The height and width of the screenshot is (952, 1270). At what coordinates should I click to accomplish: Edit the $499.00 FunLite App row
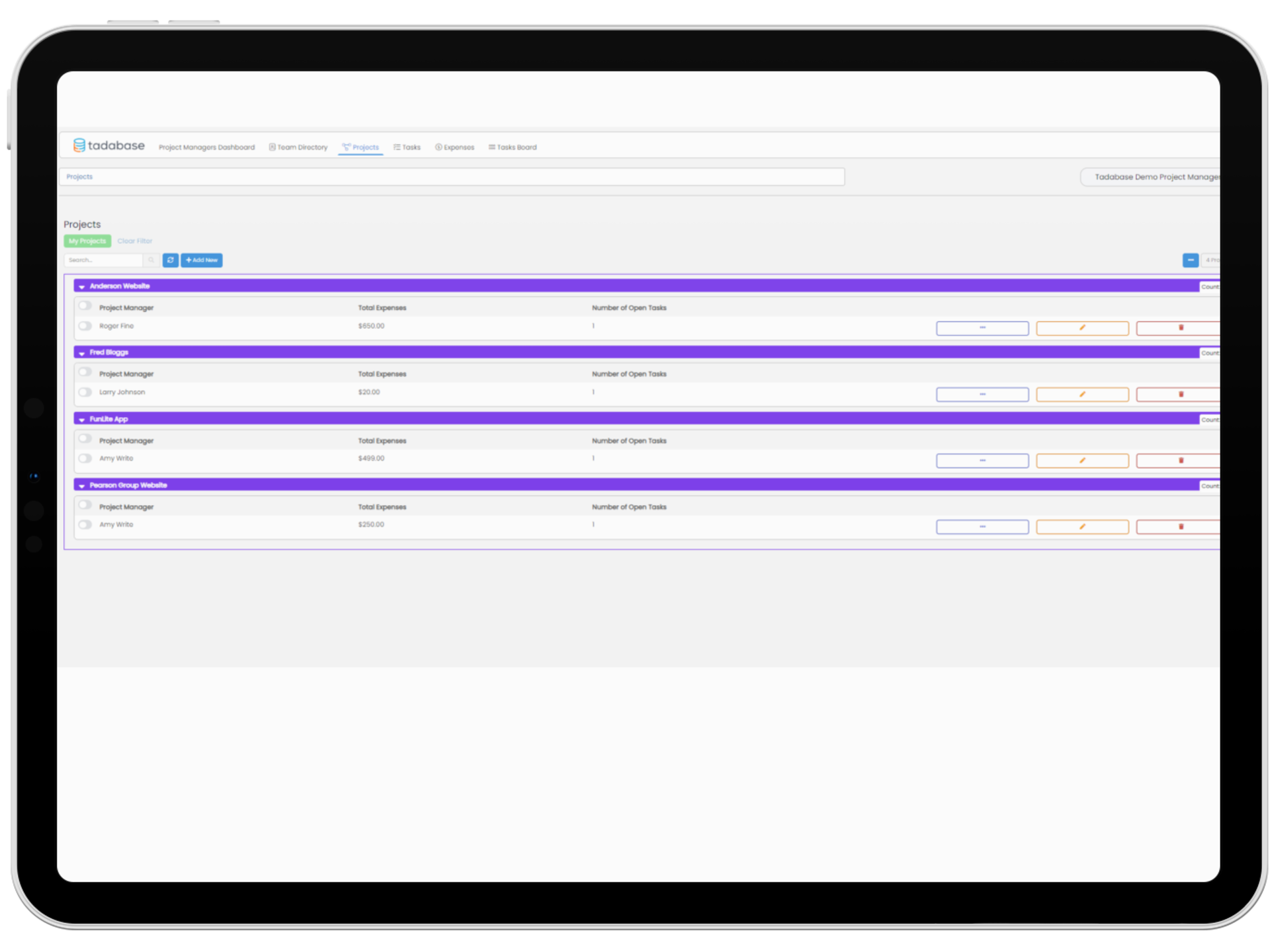[1082, 461]
